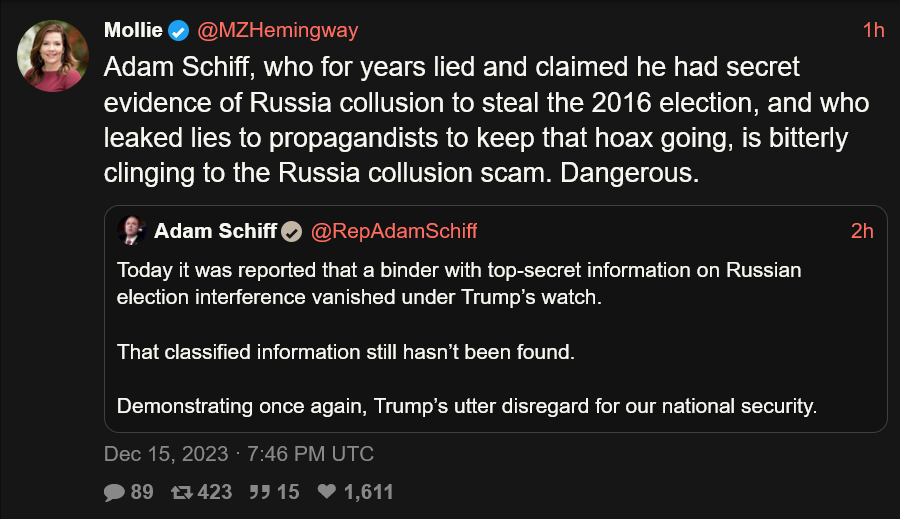Click the quote marks icon
This screenshot has height=519, width=900.
pyautogui.click(x=260, y=492)
